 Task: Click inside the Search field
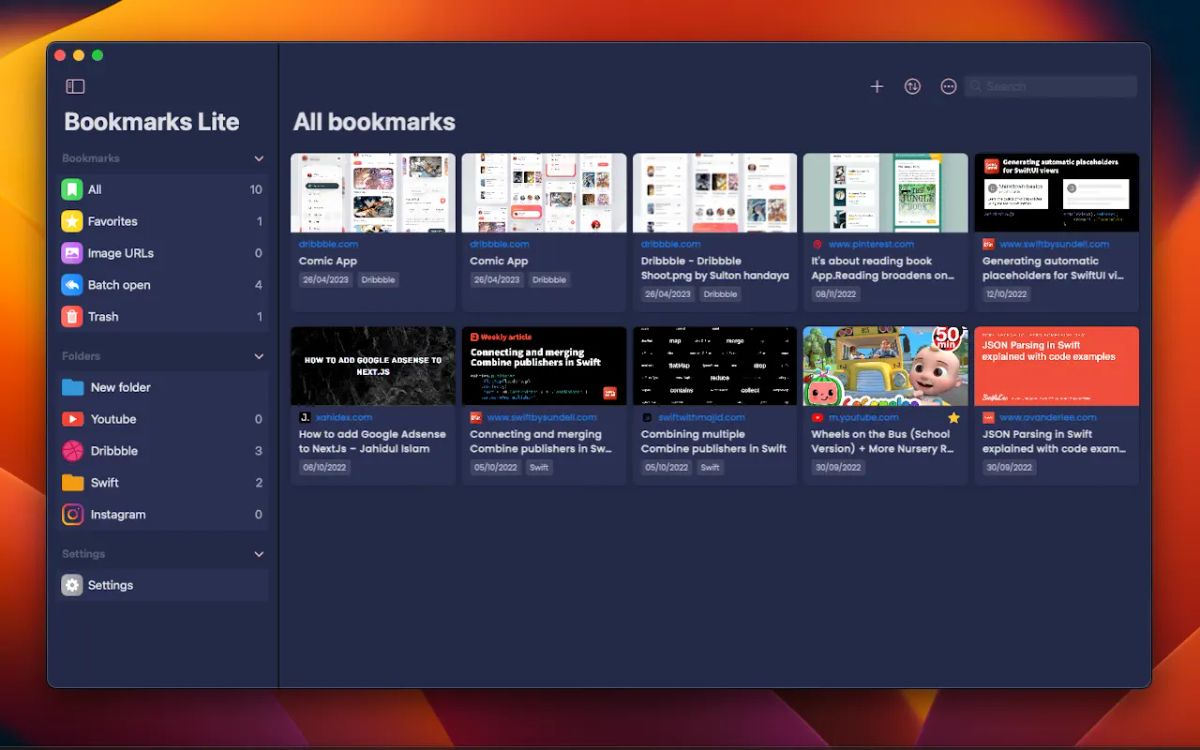1050,86
